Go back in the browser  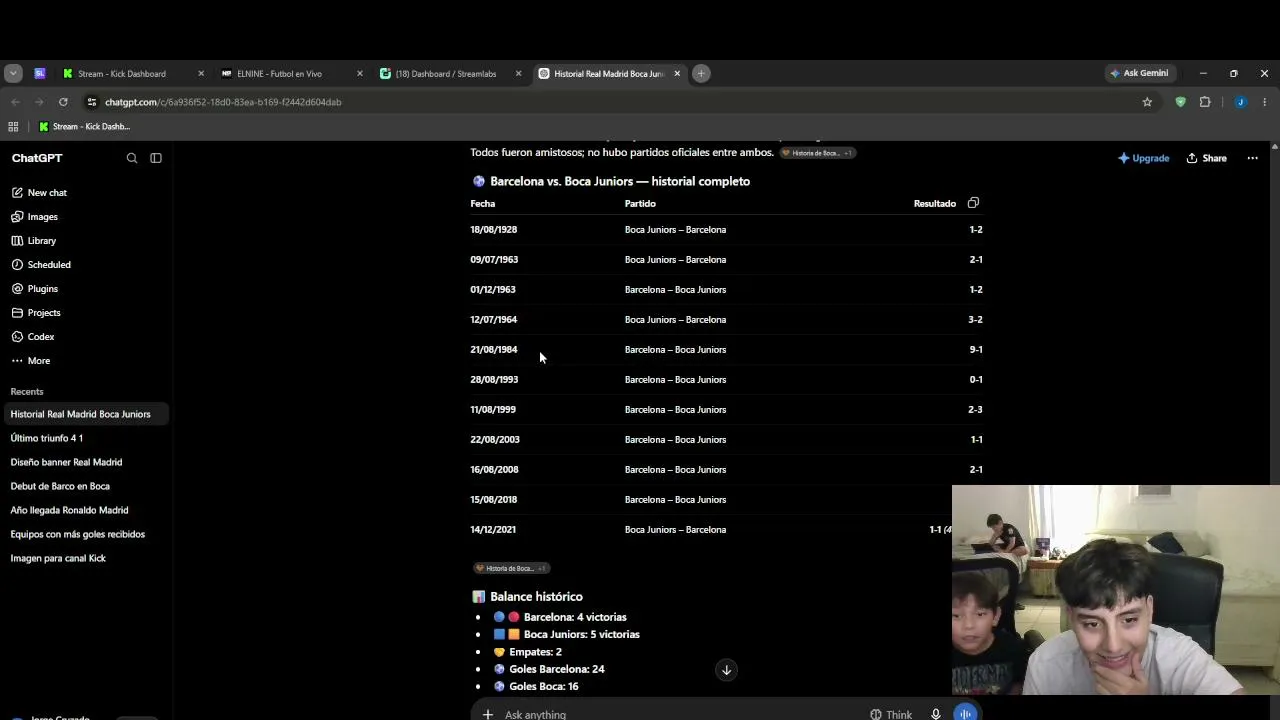15,102
